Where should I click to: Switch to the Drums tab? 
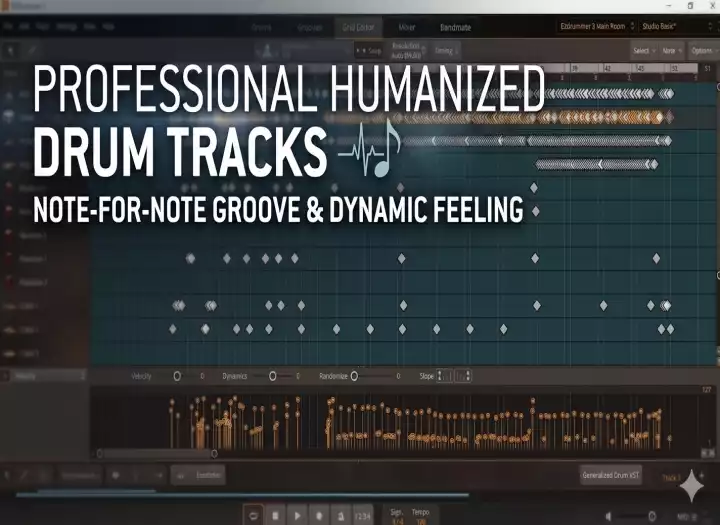(x=261, y=28)
